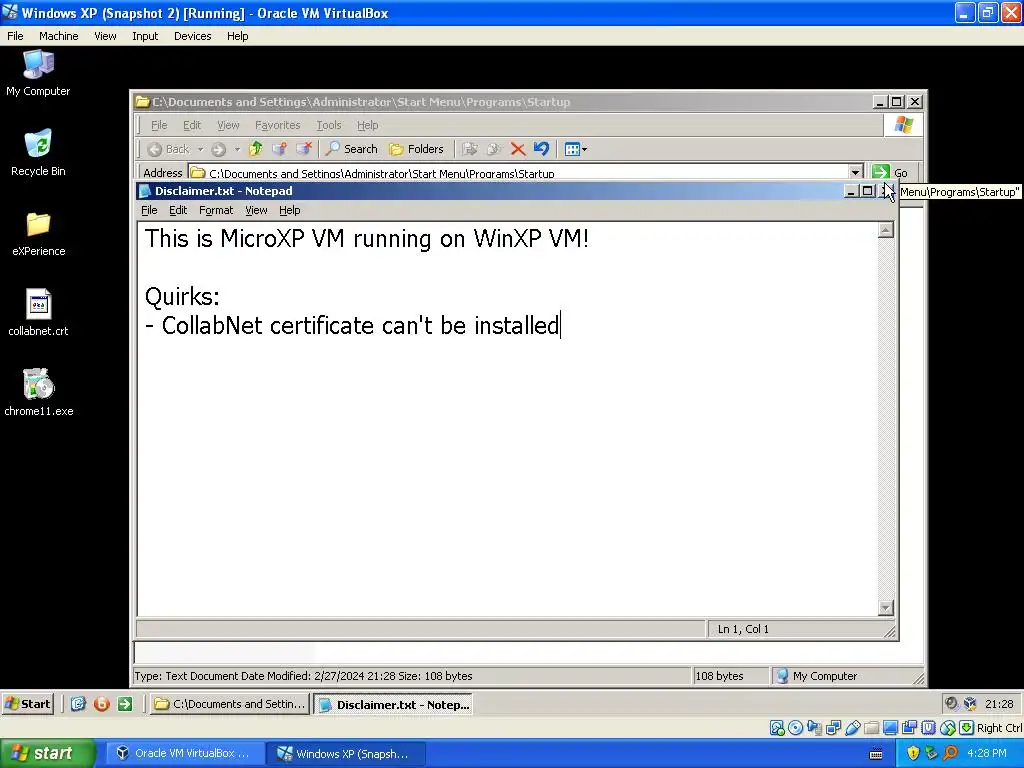Screen dimensions: 1024x768
Task: Select the chrome11.exe installer icon
Action: (x=39, y=393)
